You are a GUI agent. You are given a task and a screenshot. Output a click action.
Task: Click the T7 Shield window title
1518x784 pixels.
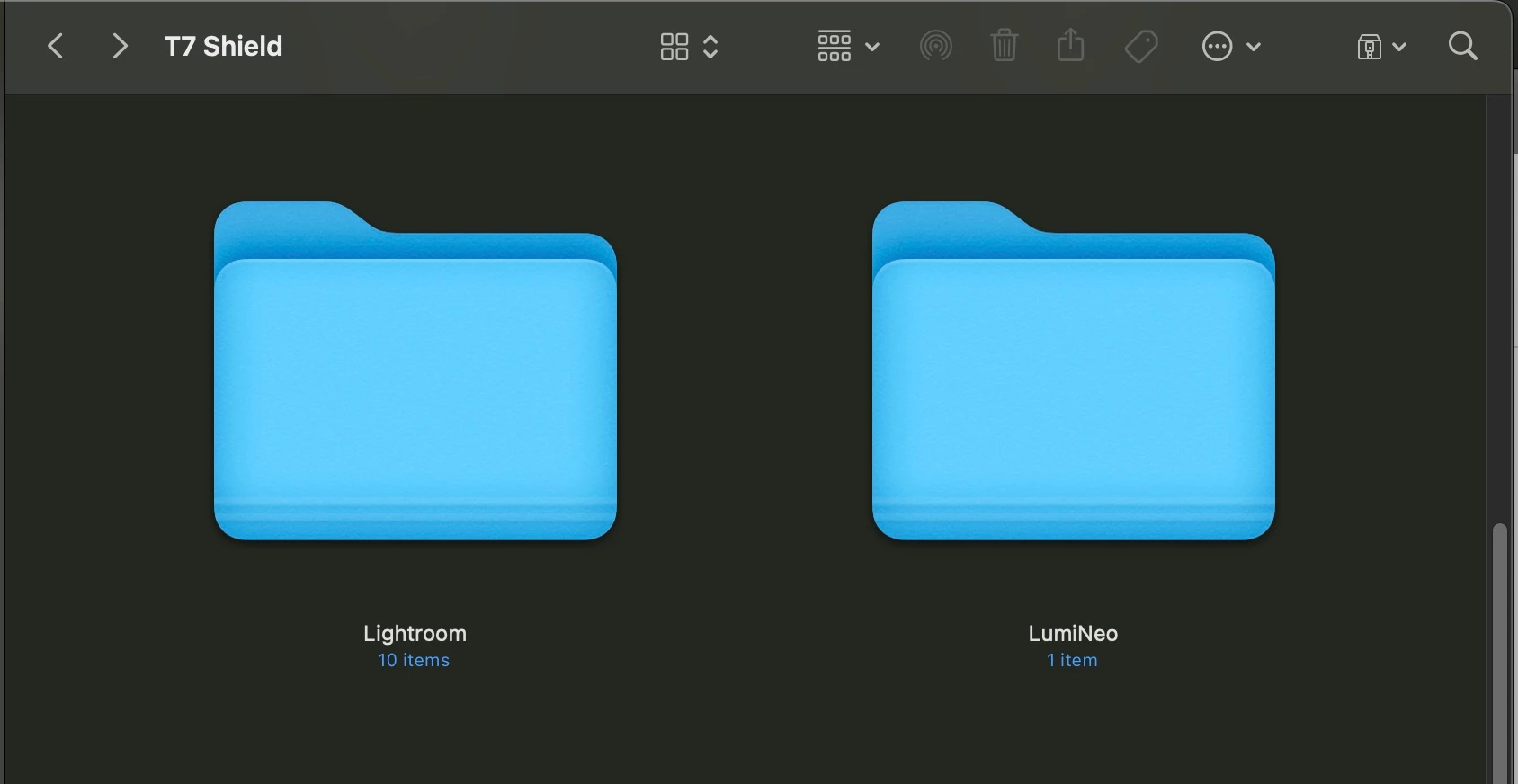pos(223,46)
